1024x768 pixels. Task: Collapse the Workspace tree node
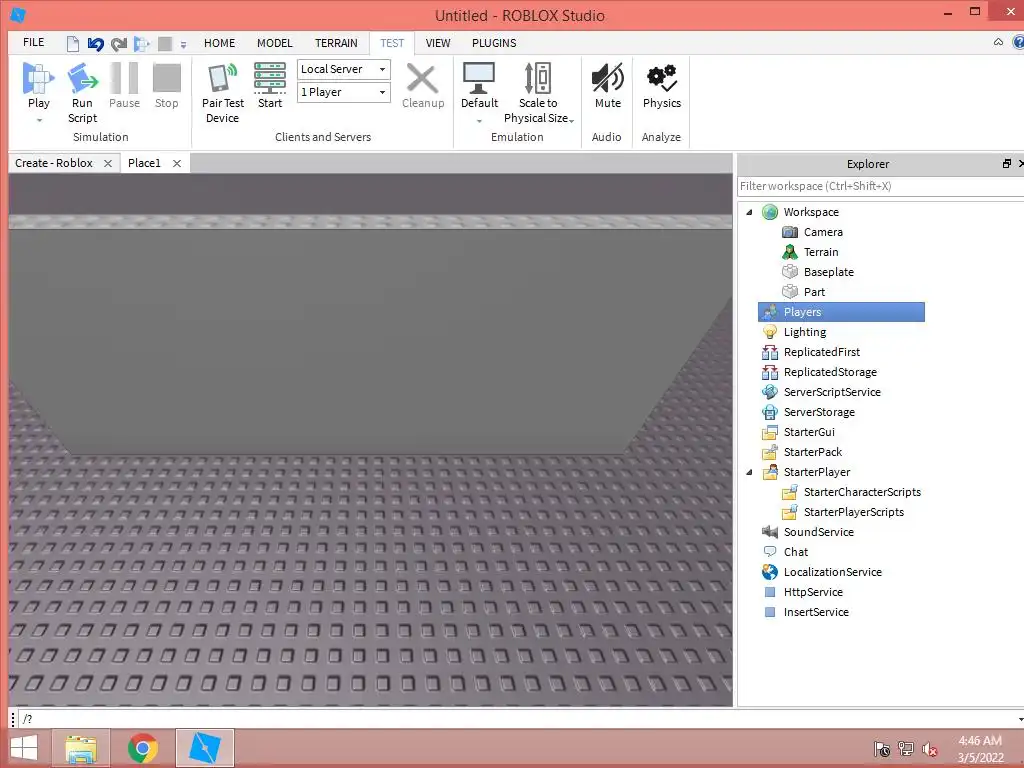(749, 212)
